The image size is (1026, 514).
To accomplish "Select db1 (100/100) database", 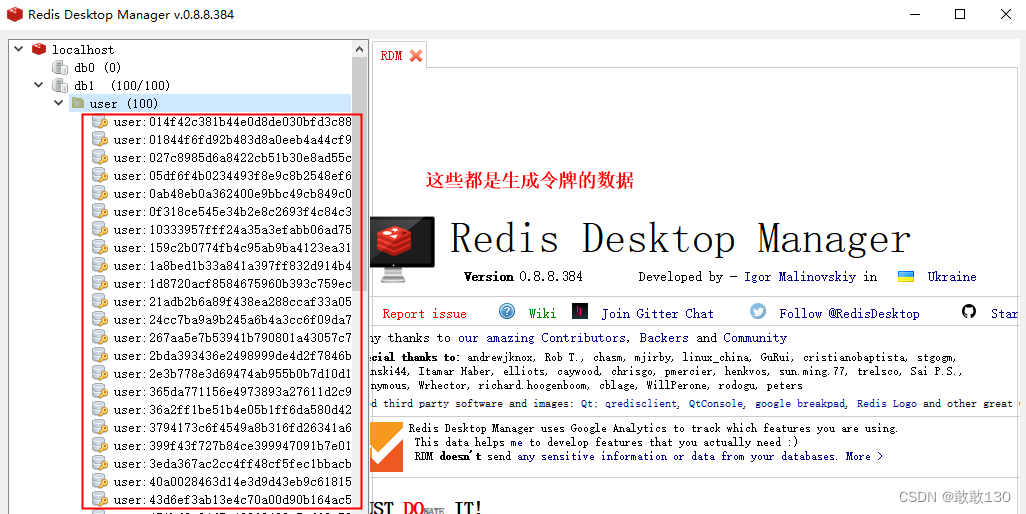I will 122,86.
